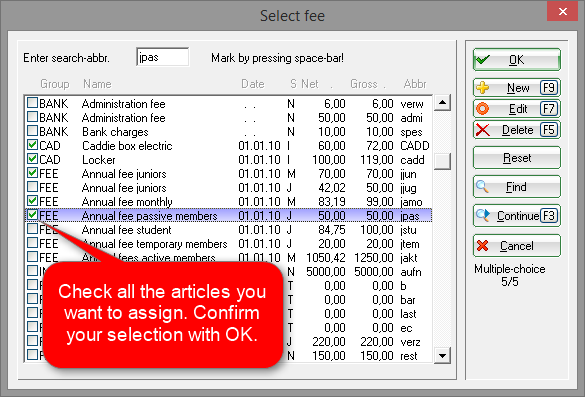Uncheck the Locker fee checkbox
The width and height of the screenshot is (585, 397).
point(32,159)
